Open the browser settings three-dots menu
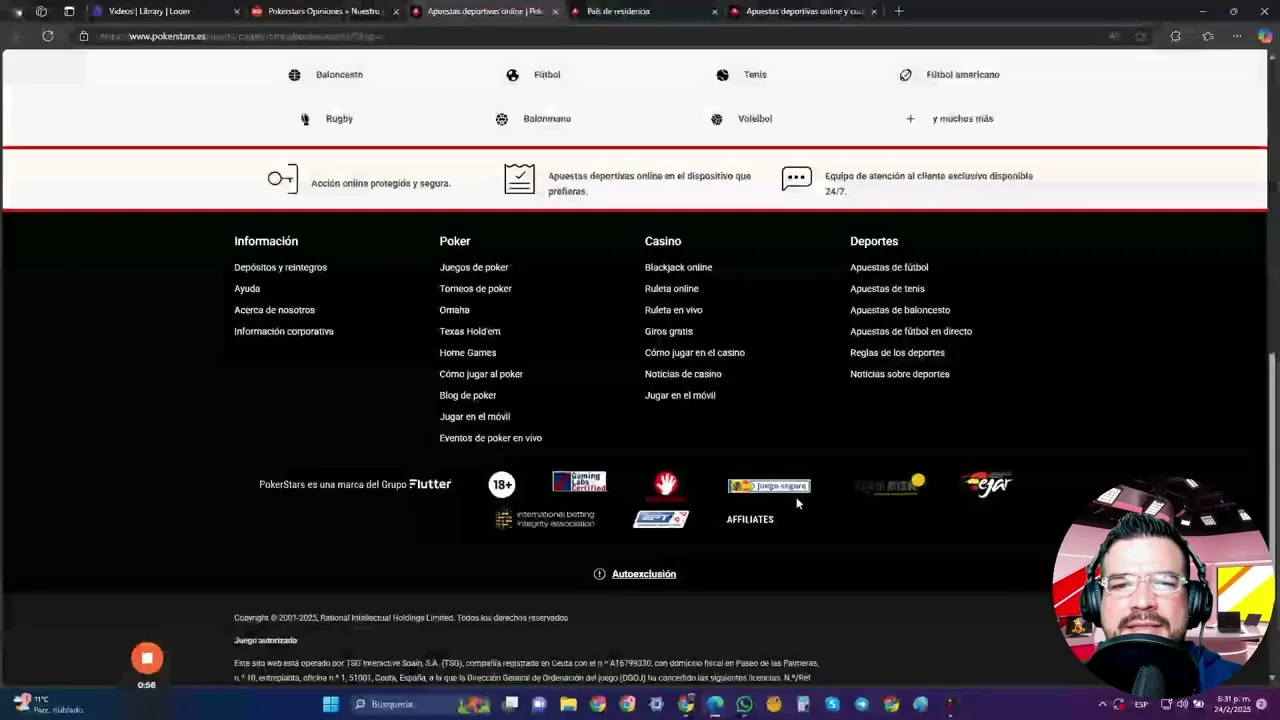 pyautogui.click(x=1237, y=36)
